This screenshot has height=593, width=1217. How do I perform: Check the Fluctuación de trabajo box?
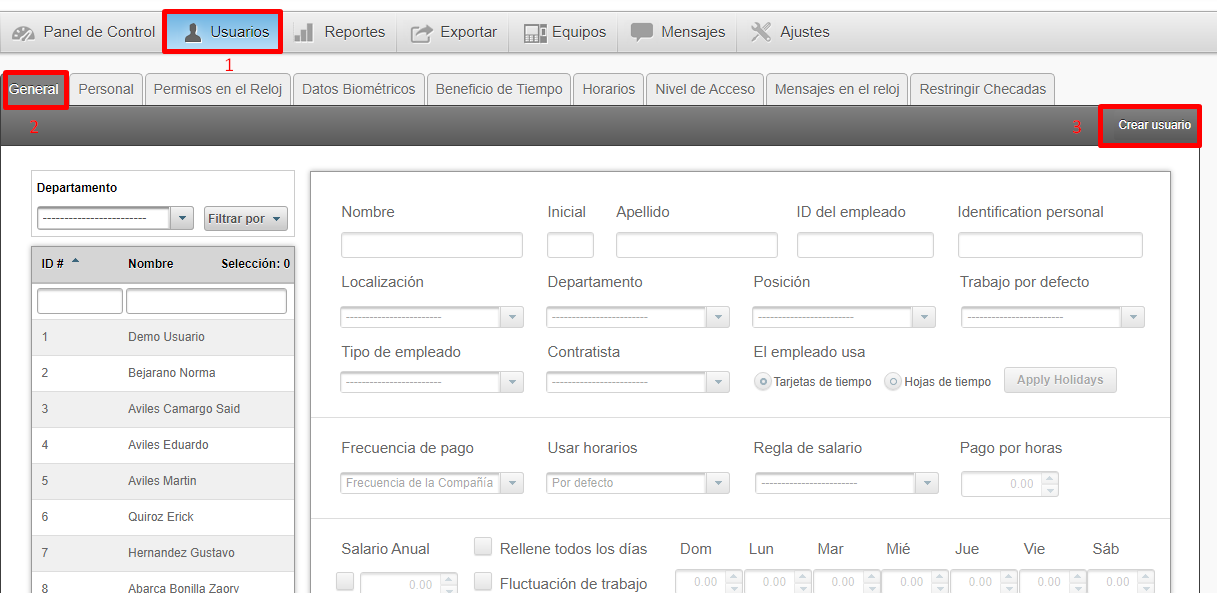point(483,582)
